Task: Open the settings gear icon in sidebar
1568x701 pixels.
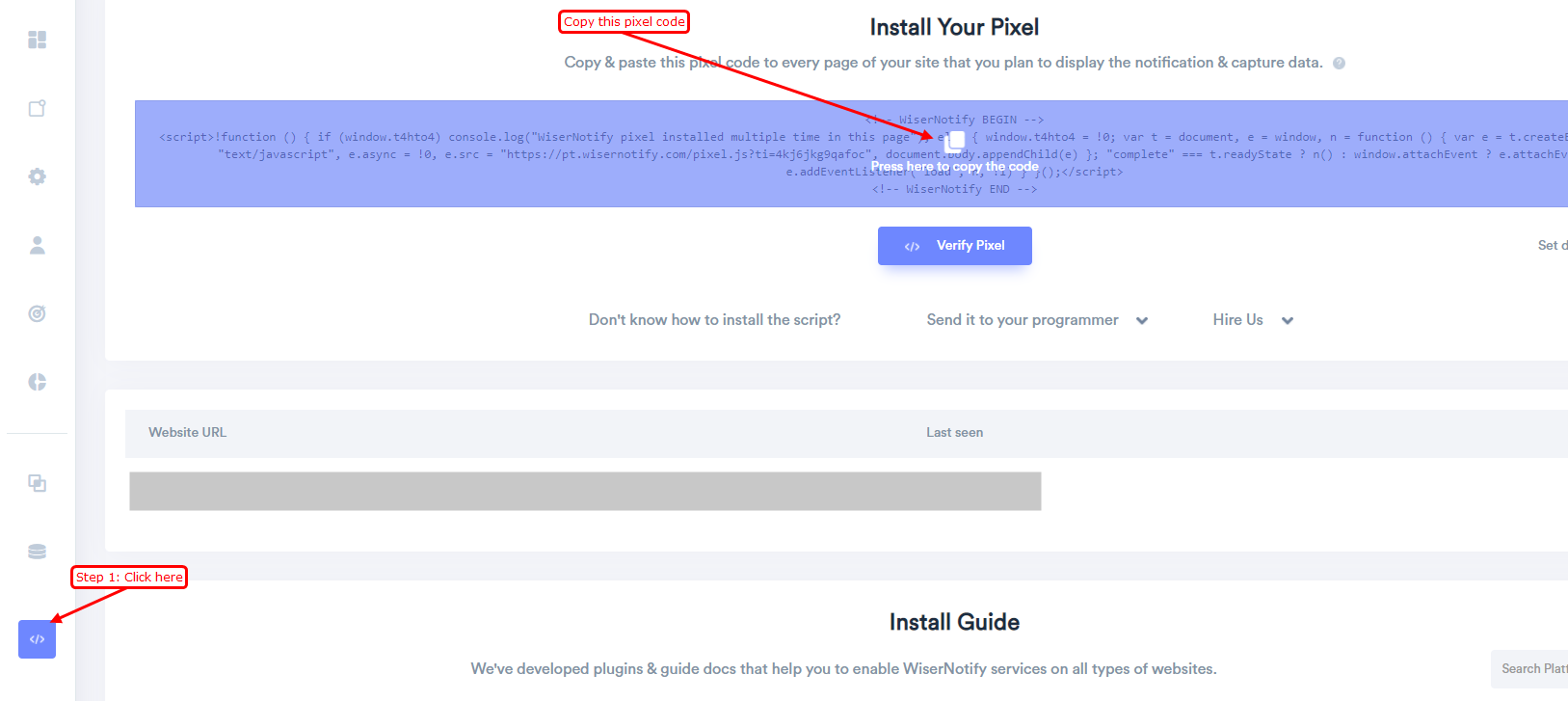Action: [x=37, y=176]
